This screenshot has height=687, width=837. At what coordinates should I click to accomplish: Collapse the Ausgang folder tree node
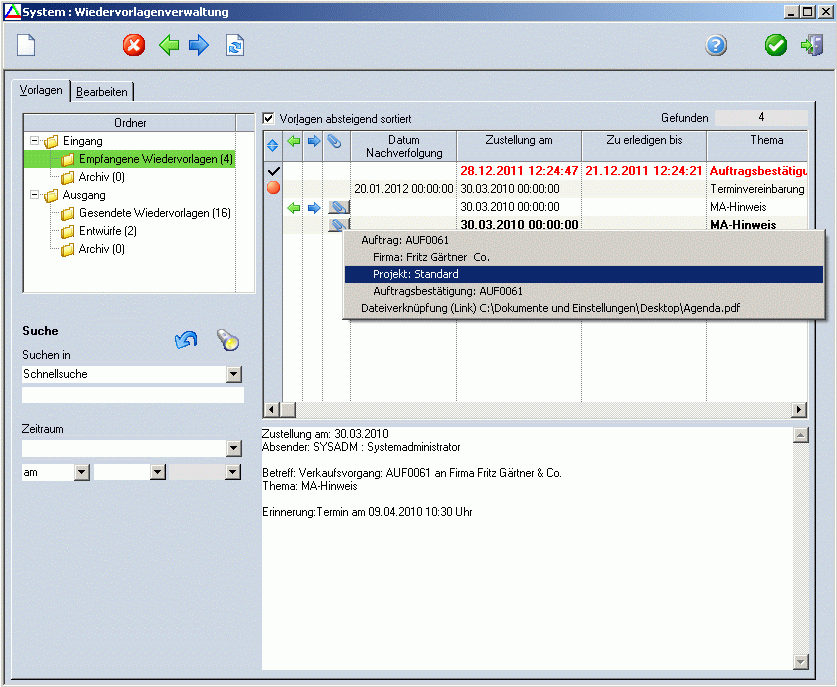(35, 195)
